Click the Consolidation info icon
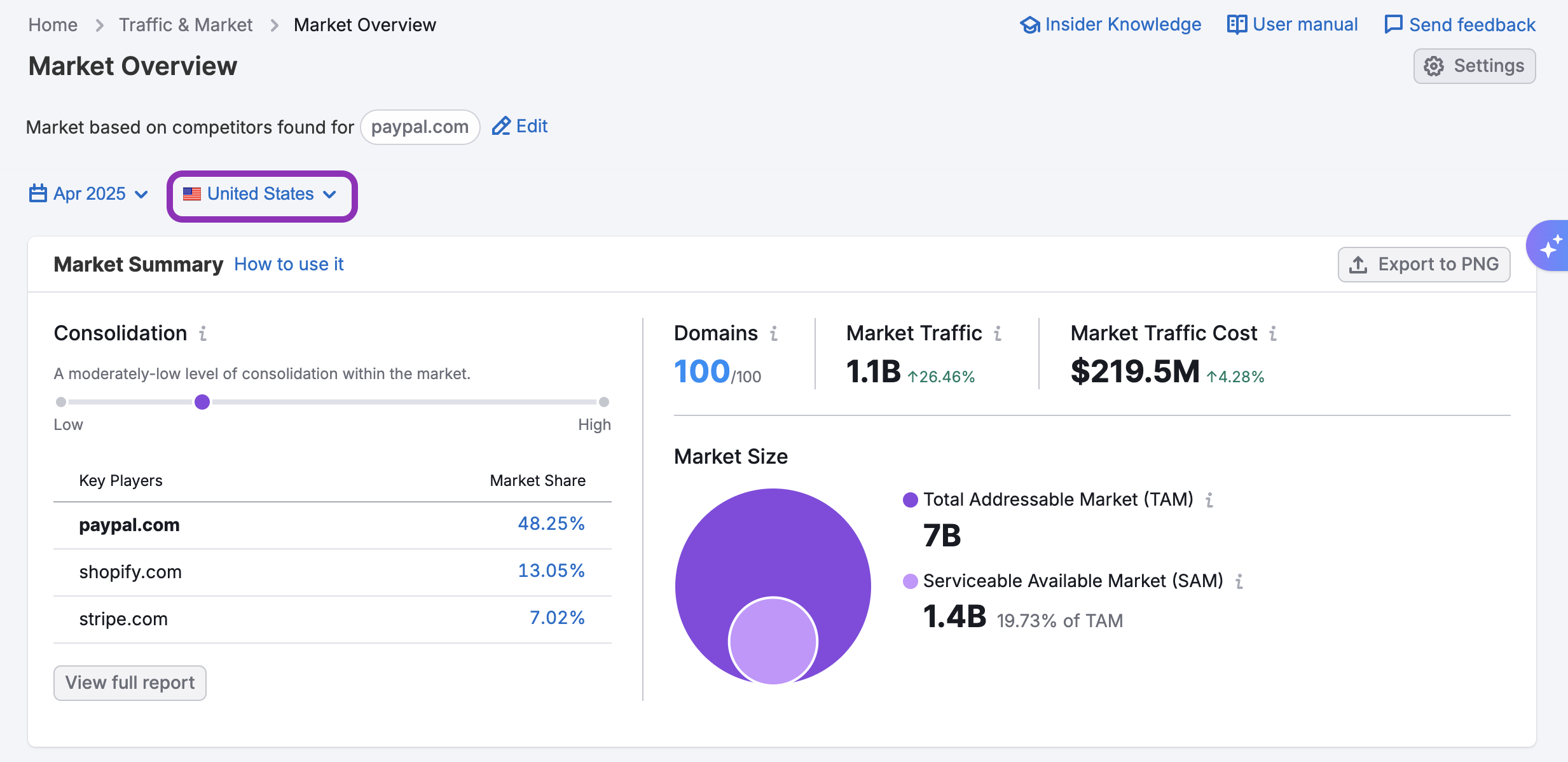 click(x=203, y=333)
